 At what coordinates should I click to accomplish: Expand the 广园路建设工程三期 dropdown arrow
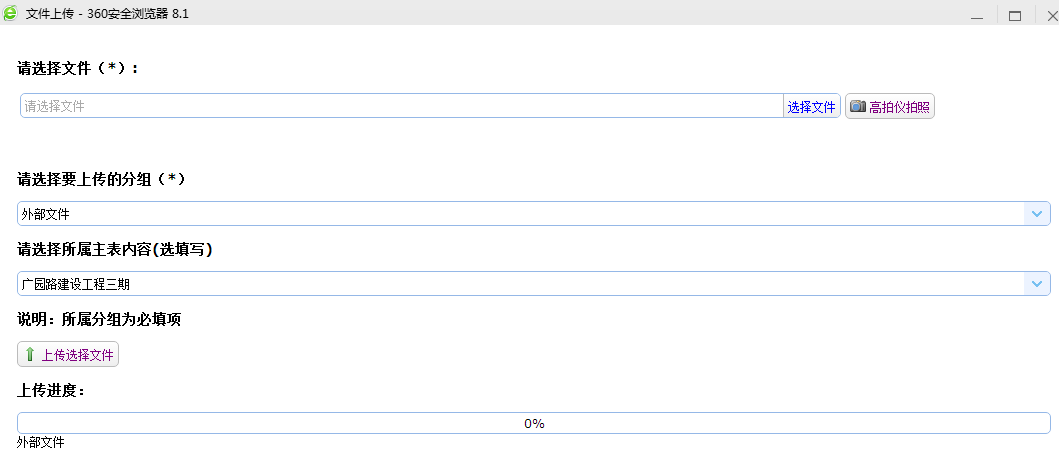point(1037,284)
